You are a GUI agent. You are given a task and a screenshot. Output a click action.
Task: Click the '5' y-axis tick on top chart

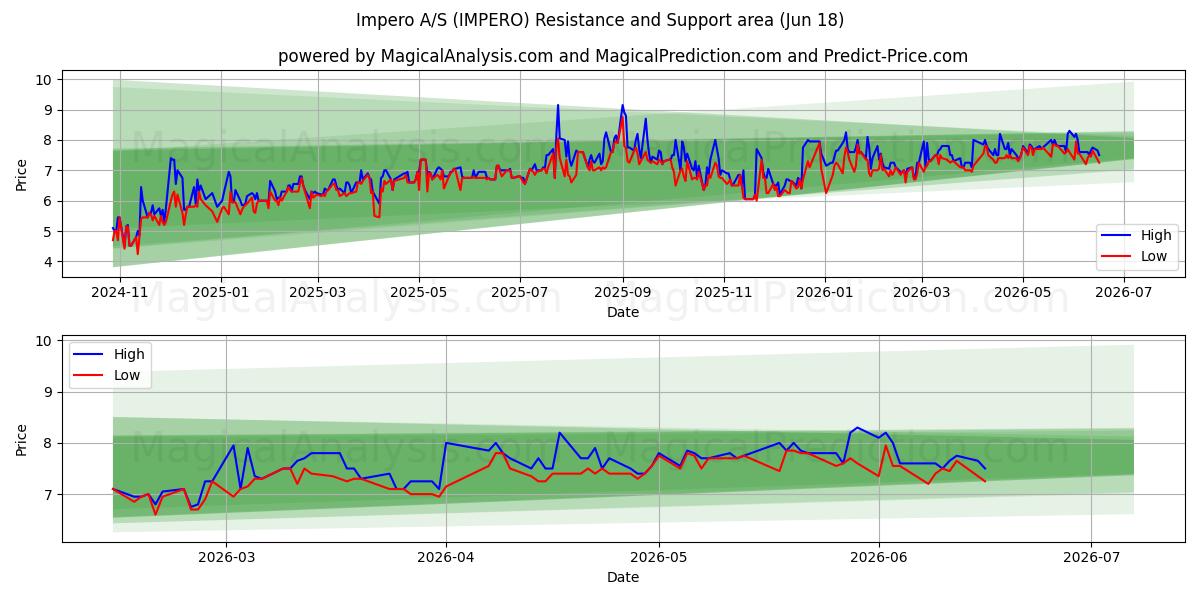(x=49, y=232)
